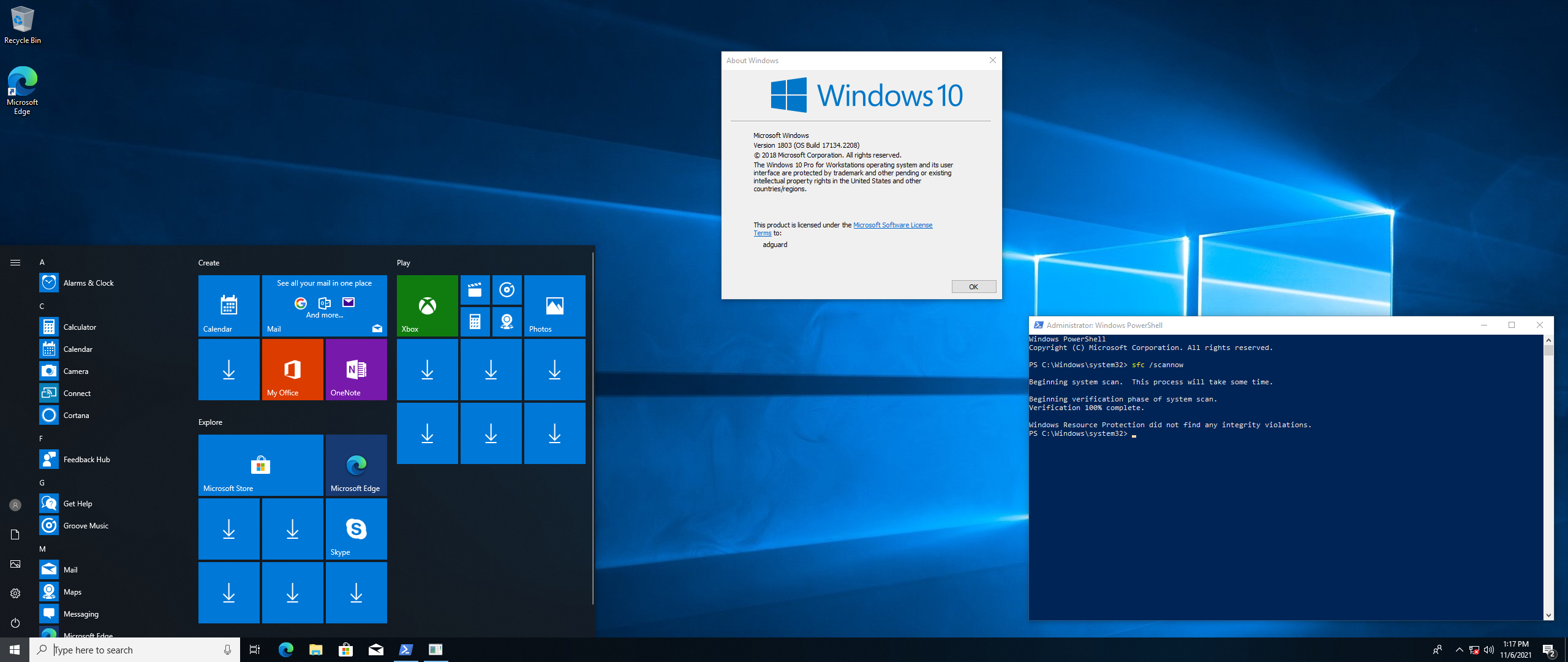
Task: Open Mail from the taskbar
Action: tap(376, 650)
